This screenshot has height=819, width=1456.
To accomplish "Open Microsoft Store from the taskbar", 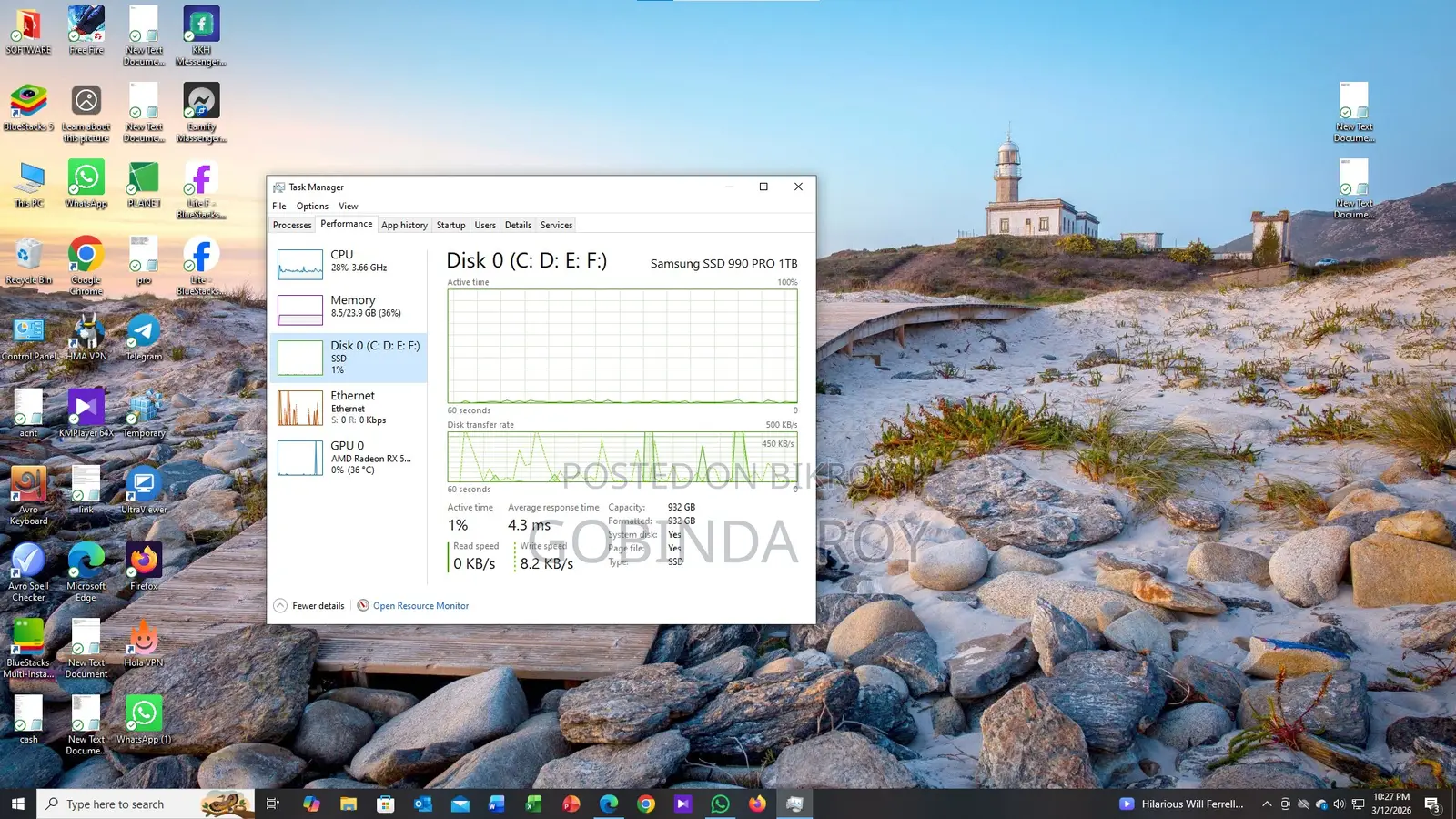I will [x=386, y=804].
